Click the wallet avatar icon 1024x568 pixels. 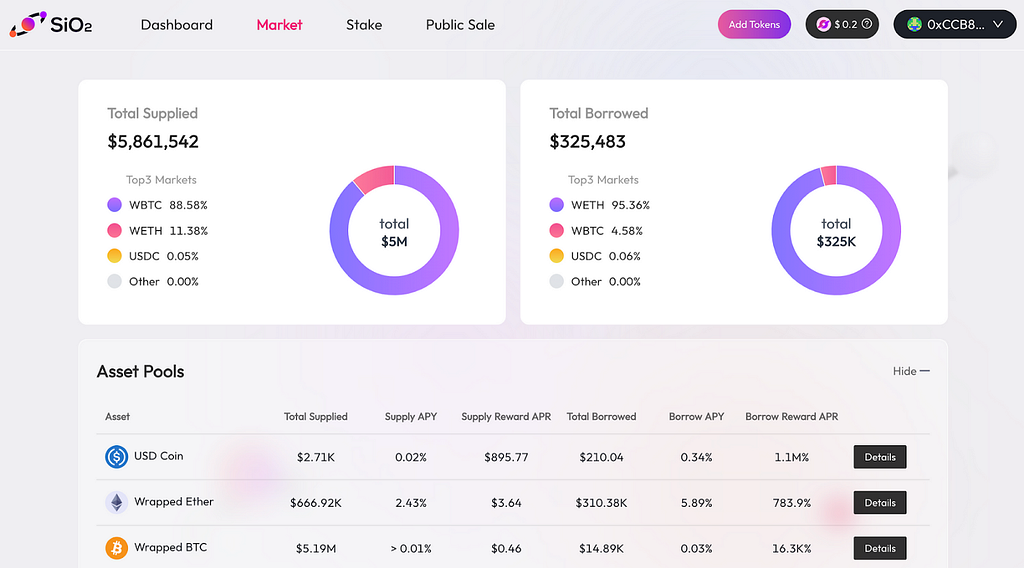coord(914,24)
